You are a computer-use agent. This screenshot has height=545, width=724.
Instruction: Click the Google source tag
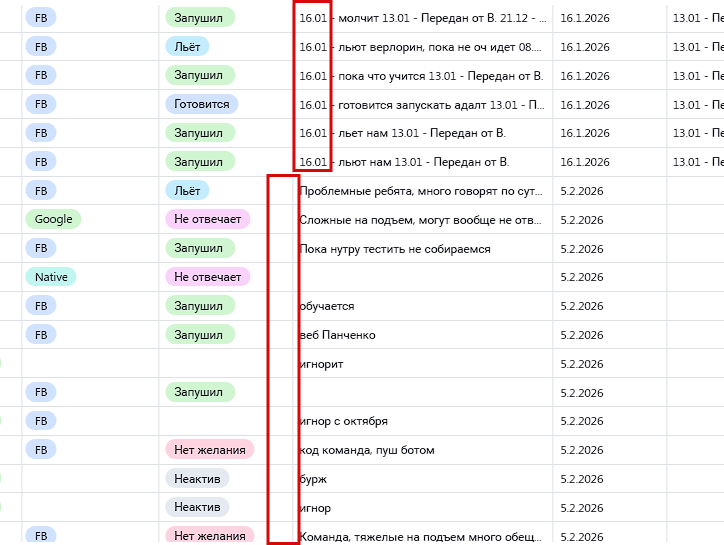pyautogui.click(x=53, y=219)
